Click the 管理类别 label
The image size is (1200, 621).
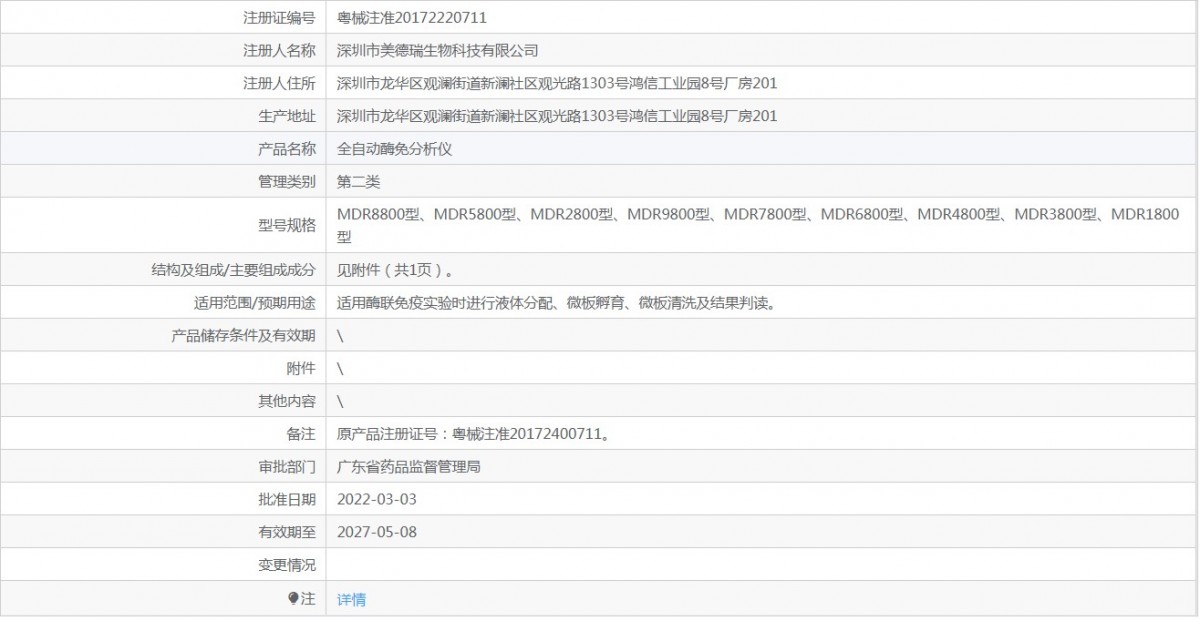tap(287, 182)
